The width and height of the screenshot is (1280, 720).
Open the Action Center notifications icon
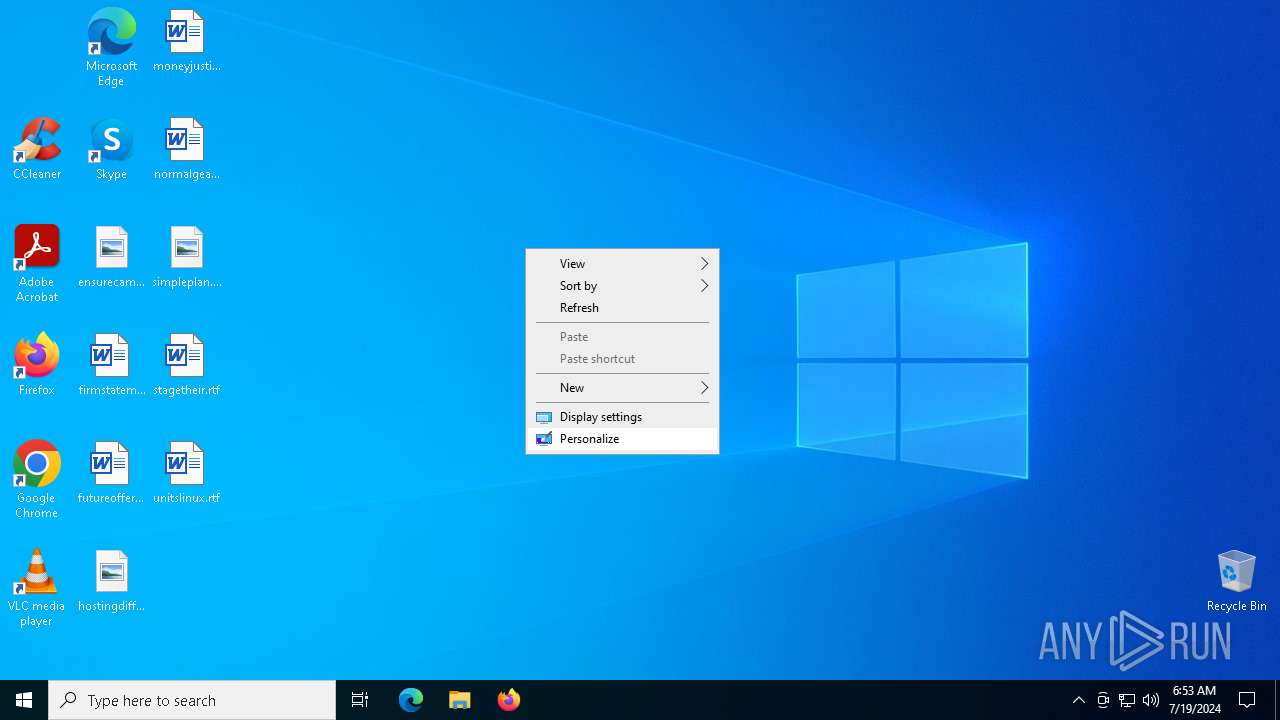click(1247, 700)
